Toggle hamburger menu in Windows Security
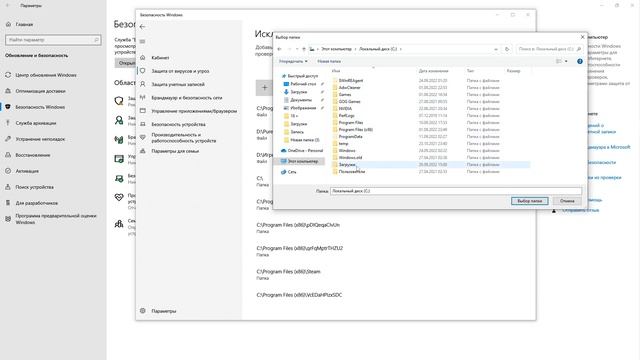Viewport: 640px width, 360px height. click(x=142, y=42)
